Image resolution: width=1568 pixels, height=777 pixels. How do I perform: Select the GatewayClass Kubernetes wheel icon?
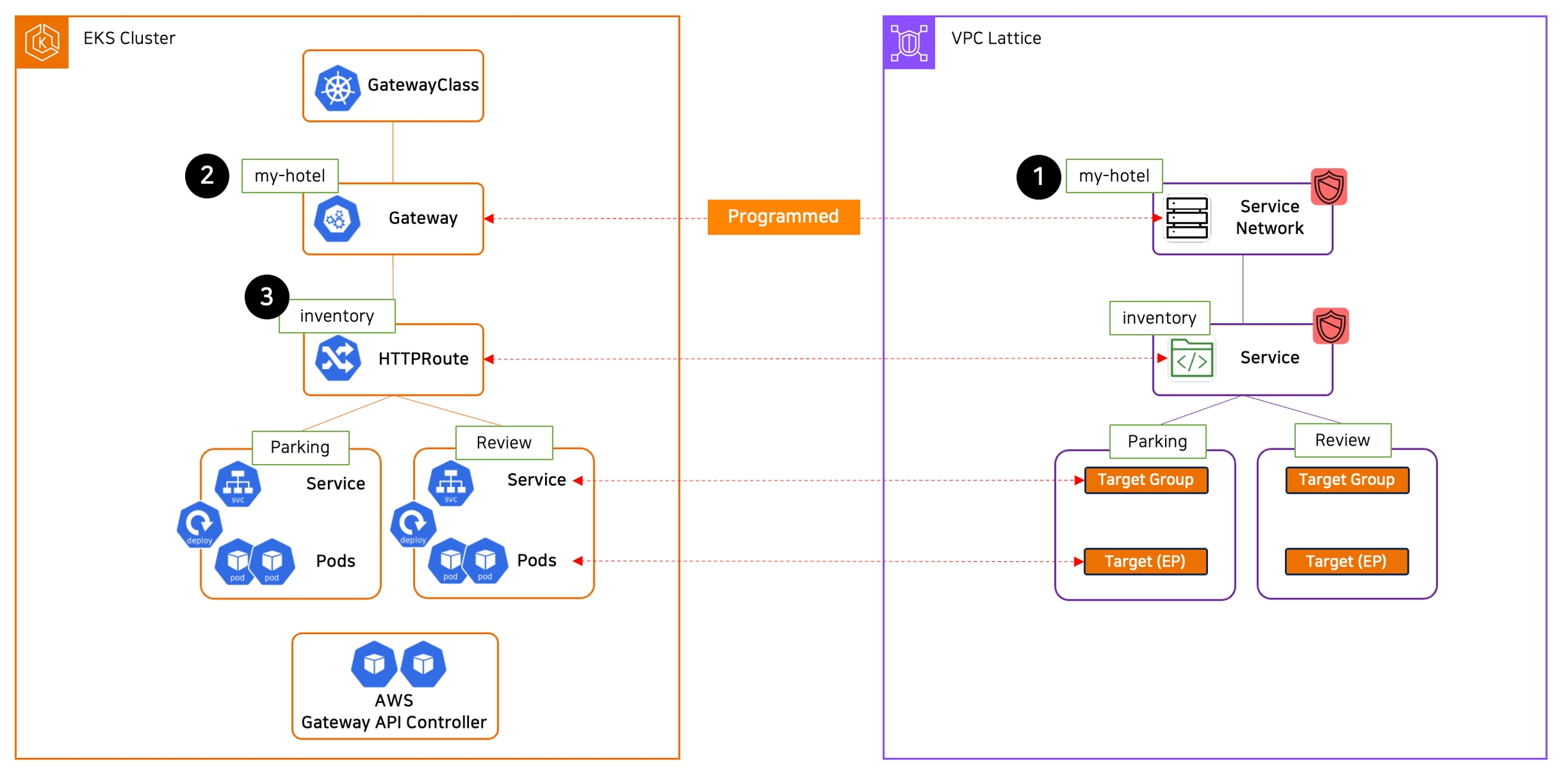click(x=338, y=88)
